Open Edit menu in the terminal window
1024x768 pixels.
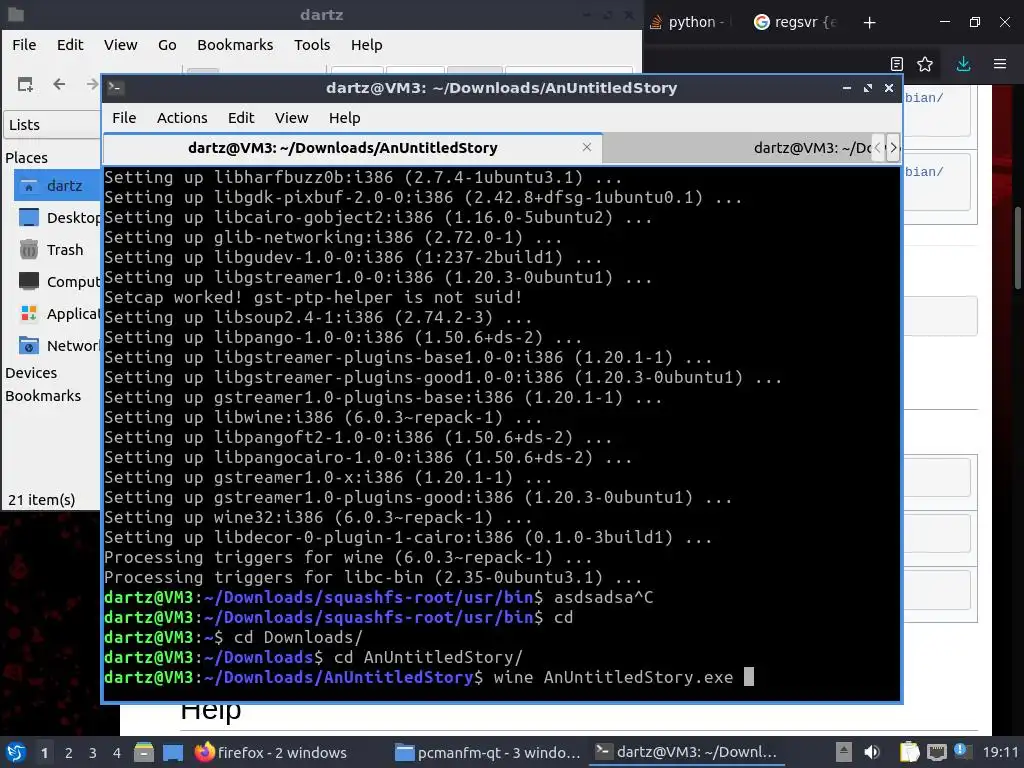[x=240, y=118]
